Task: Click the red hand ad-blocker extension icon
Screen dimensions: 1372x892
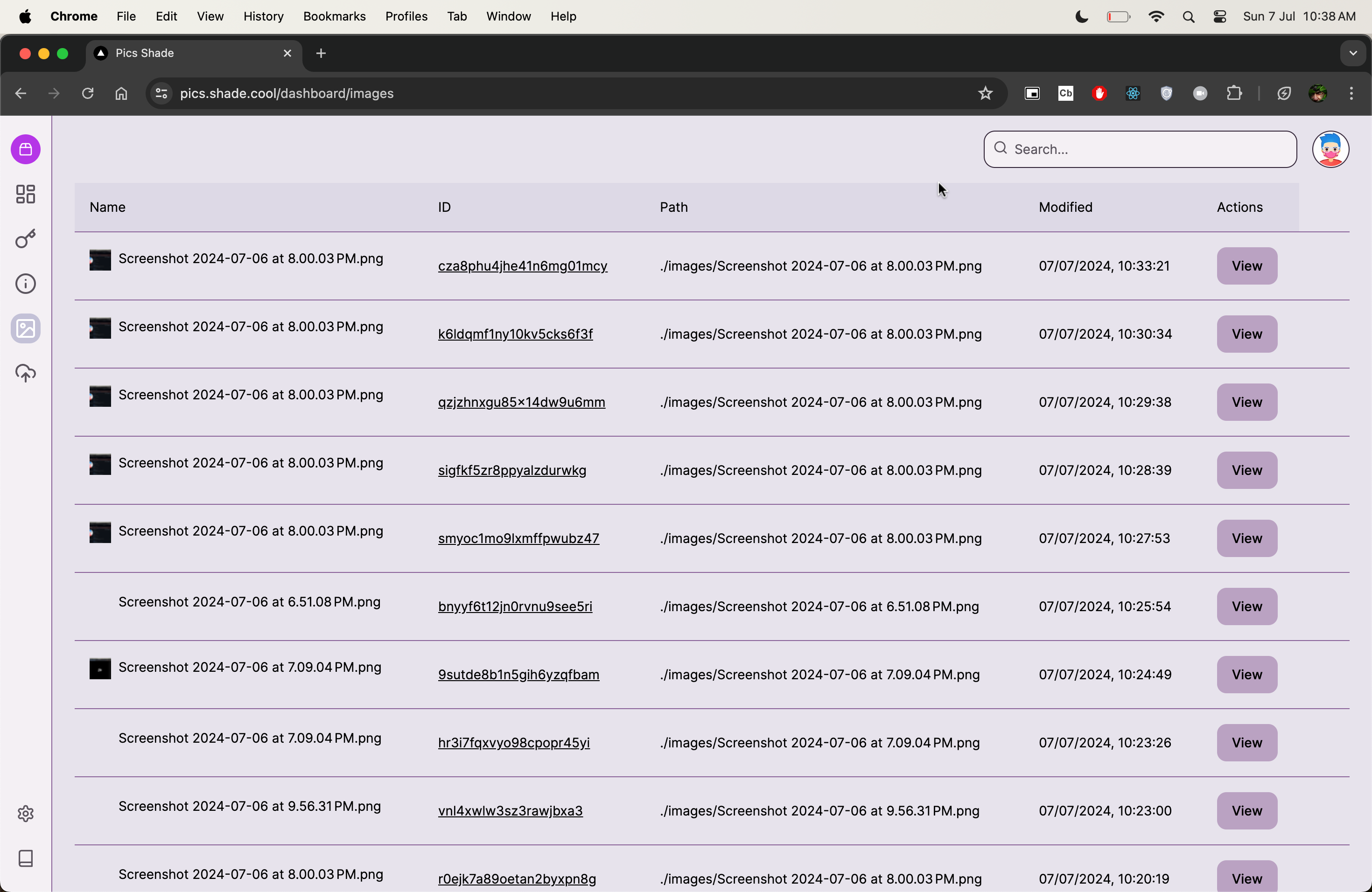Action: point(1099,93)
